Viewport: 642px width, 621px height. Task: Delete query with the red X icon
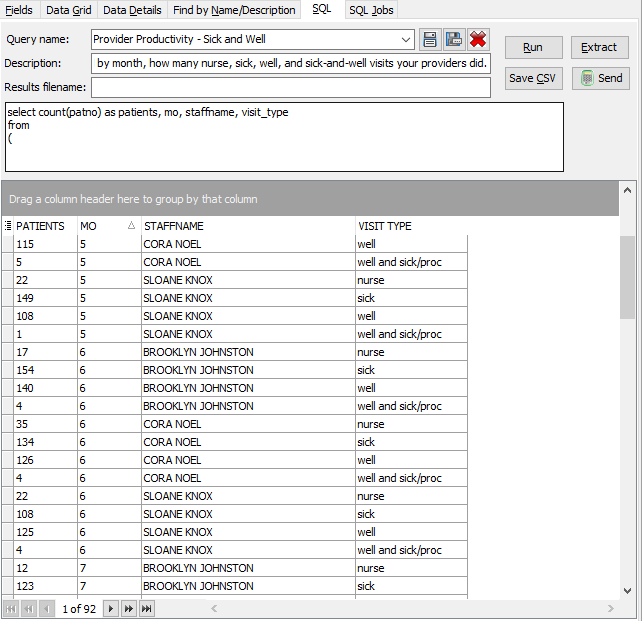coord(478,40)
